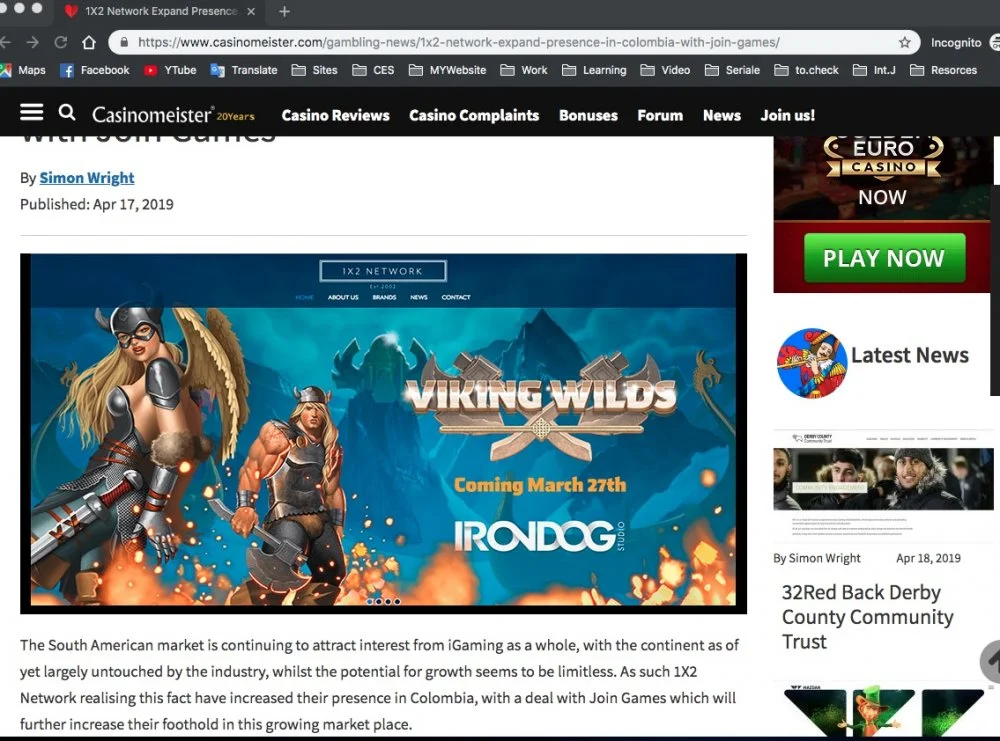
Task: Click the Latest News jester icon
Action: pos(812,363)
